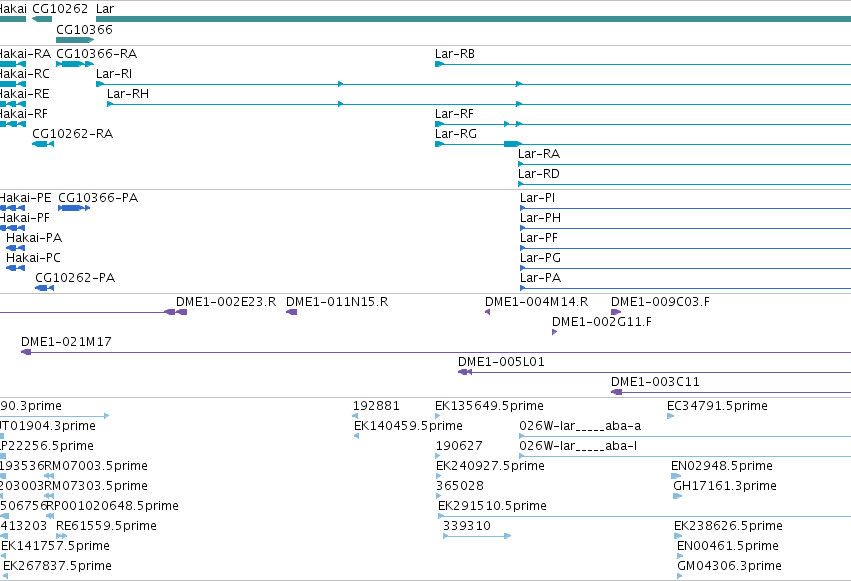
Task: Select the Hakai-PA protein label
Action: 34,238
